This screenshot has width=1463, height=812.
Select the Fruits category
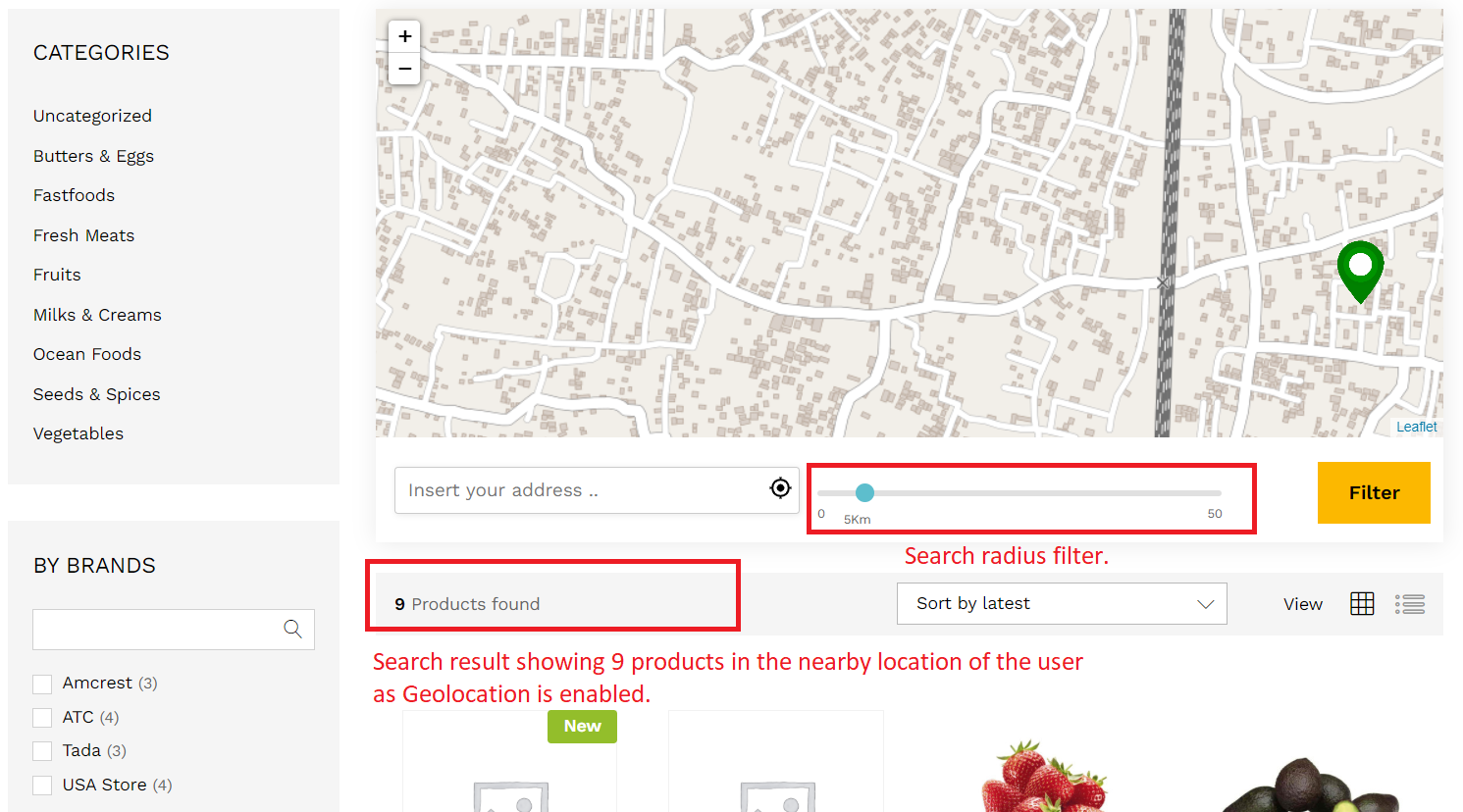(x=56, y=275)
